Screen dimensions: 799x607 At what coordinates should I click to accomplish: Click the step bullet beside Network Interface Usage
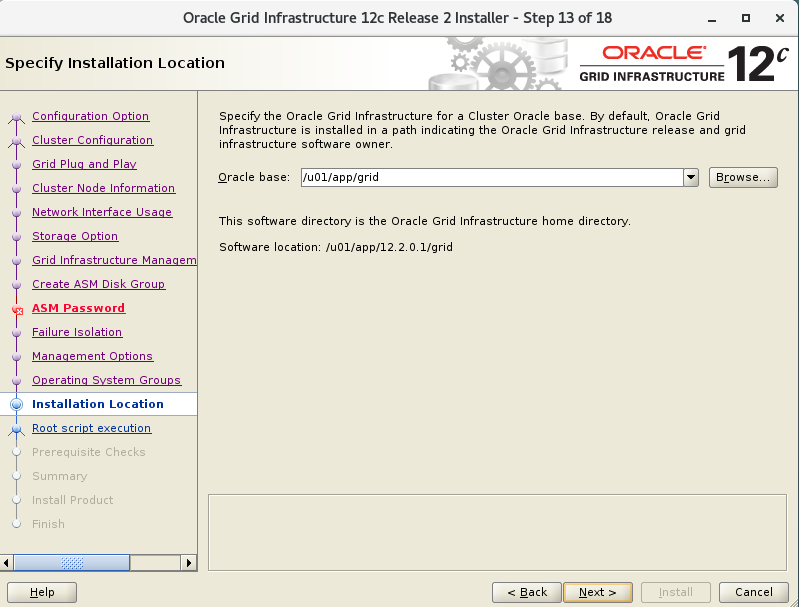pos(16,213)
